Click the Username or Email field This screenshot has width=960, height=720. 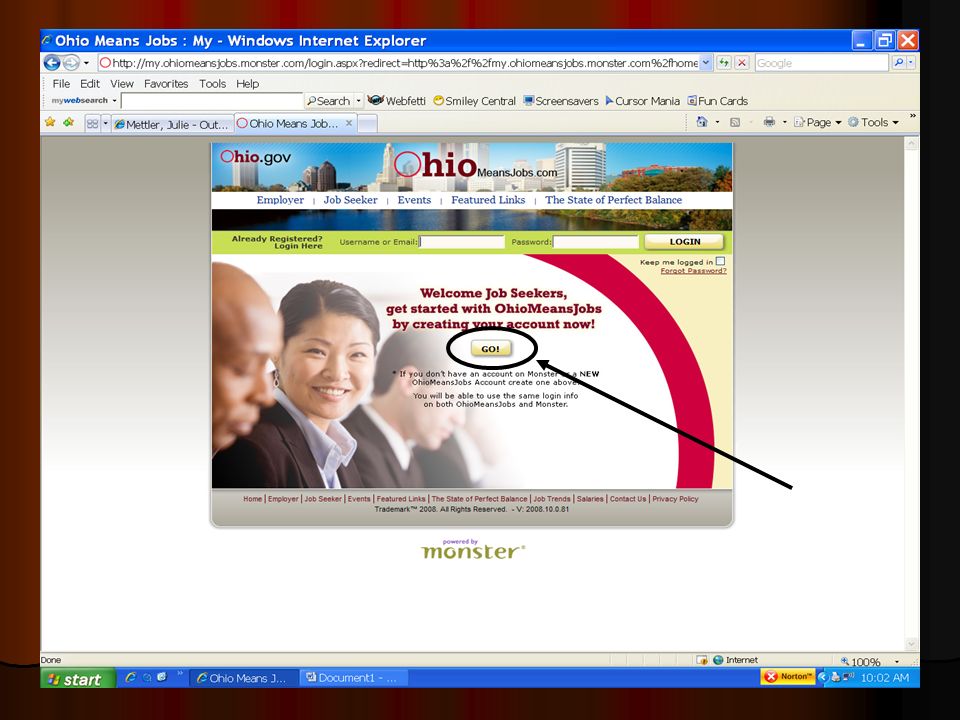tap(462, 242)
